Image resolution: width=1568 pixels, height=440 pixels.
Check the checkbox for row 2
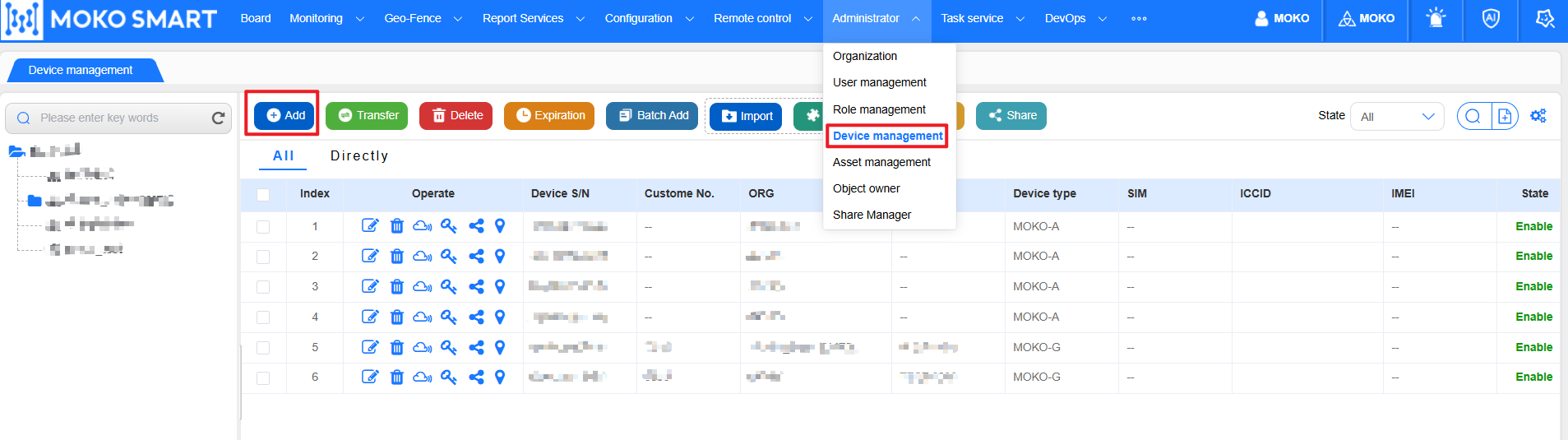(263, 257)
